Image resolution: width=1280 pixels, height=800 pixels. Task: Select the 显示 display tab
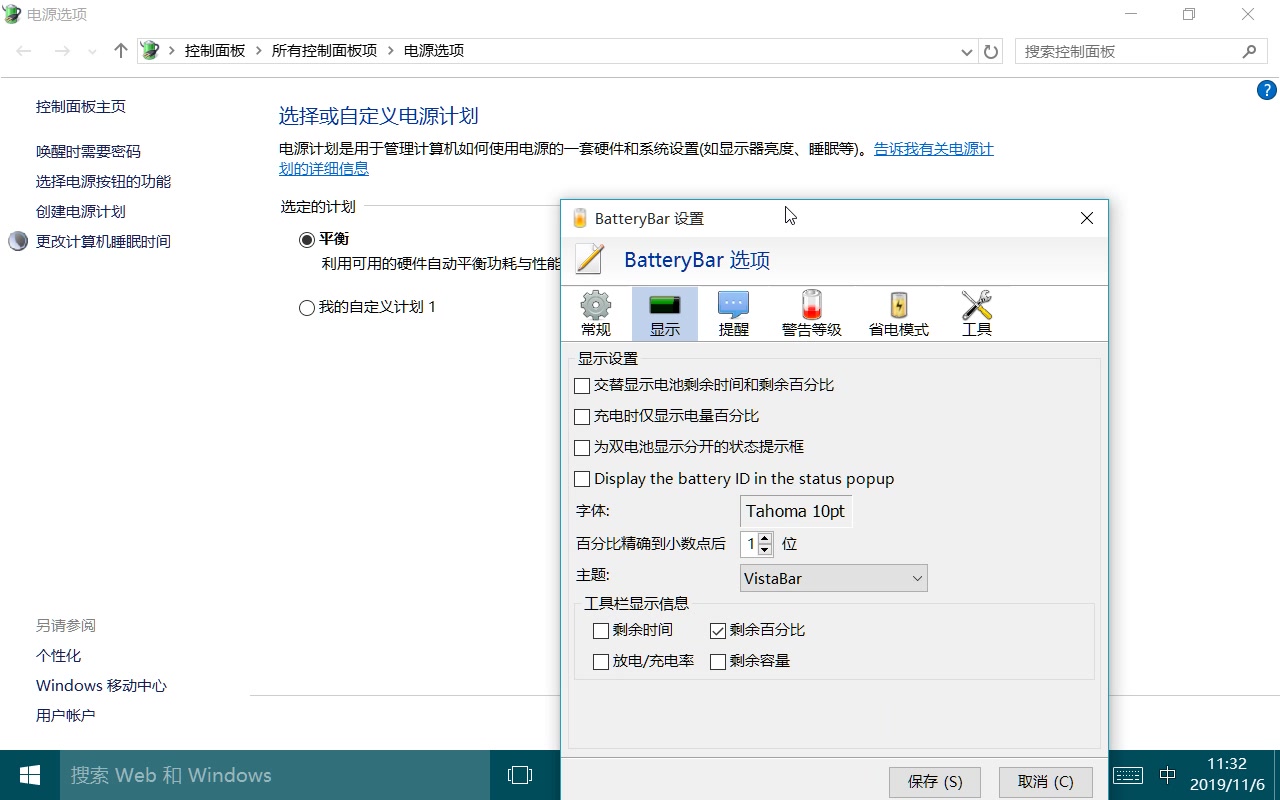pos(665,314)
